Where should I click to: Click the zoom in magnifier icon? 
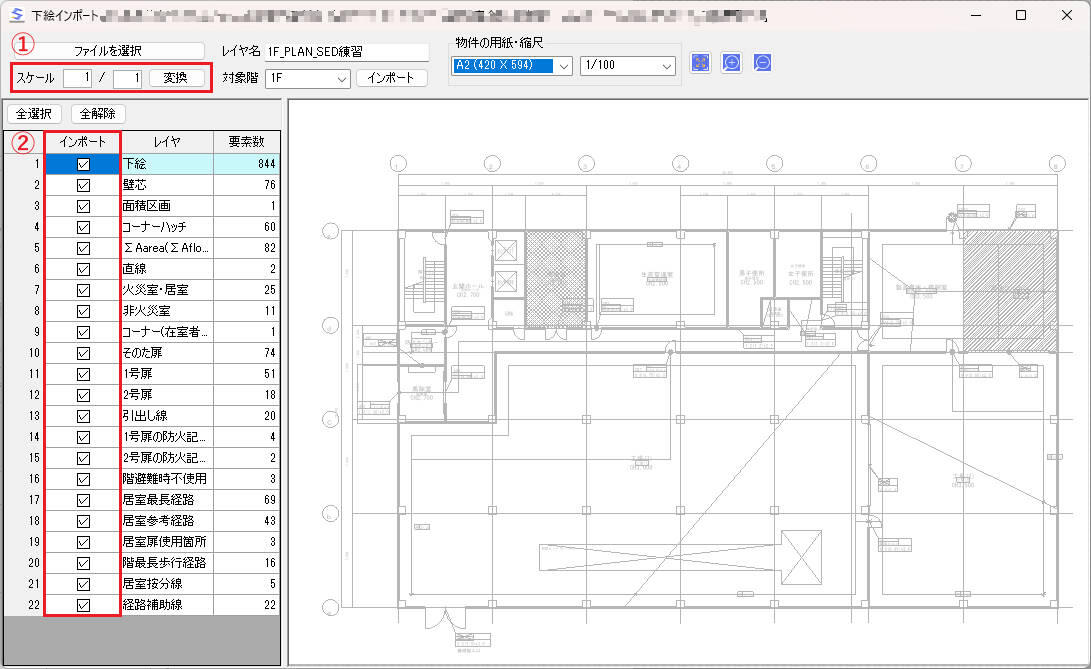(731, 63)
